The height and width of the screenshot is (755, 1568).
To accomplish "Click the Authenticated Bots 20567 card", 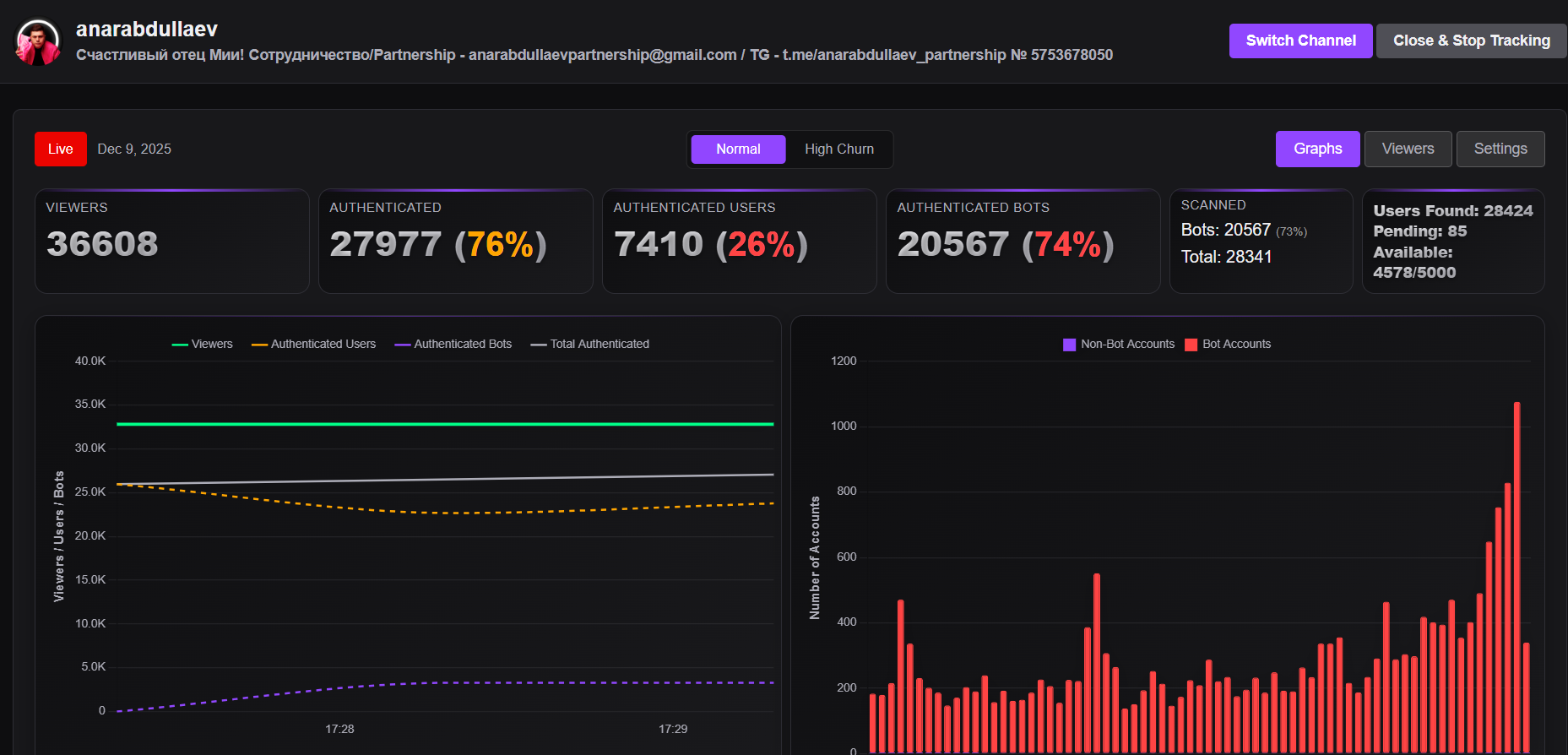I will click(1023, 242).
